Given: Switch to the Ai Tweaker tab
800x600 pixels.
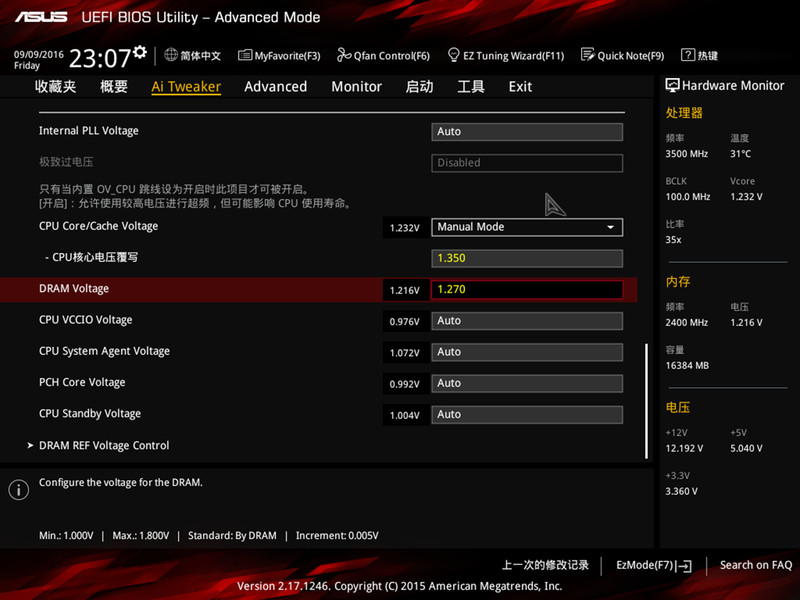Looking at the screenshot, I should 186,87.
